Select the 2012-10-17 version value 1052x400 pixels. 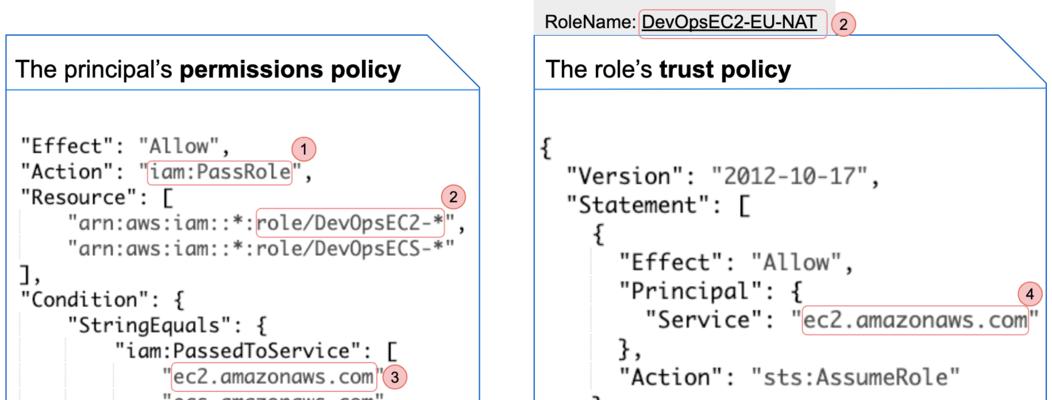tap(788, 177)
